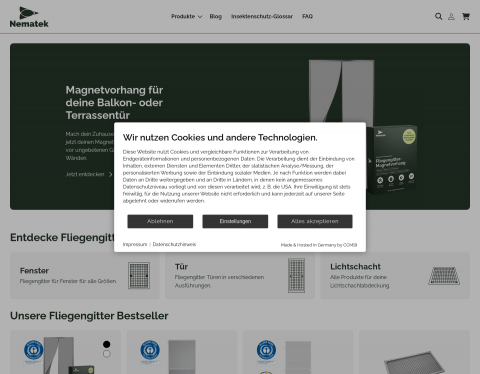Click Magnetvorhang banner headline
Viewport: 480px width, 374px height.
114,103
